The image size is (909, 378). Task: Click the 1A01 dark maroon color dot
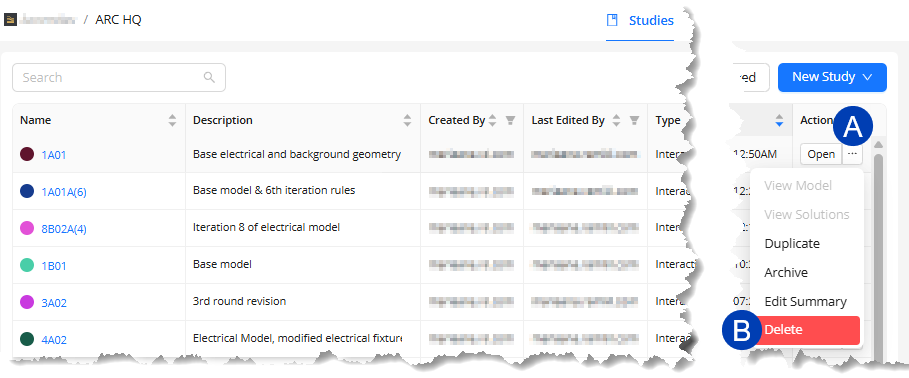pos(27,154)
